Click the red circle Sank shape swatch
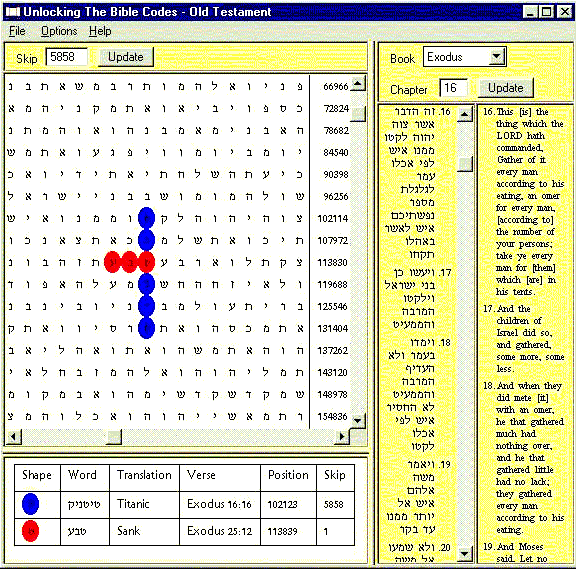This screenshot has height=569, width=577. coord(31,531)
